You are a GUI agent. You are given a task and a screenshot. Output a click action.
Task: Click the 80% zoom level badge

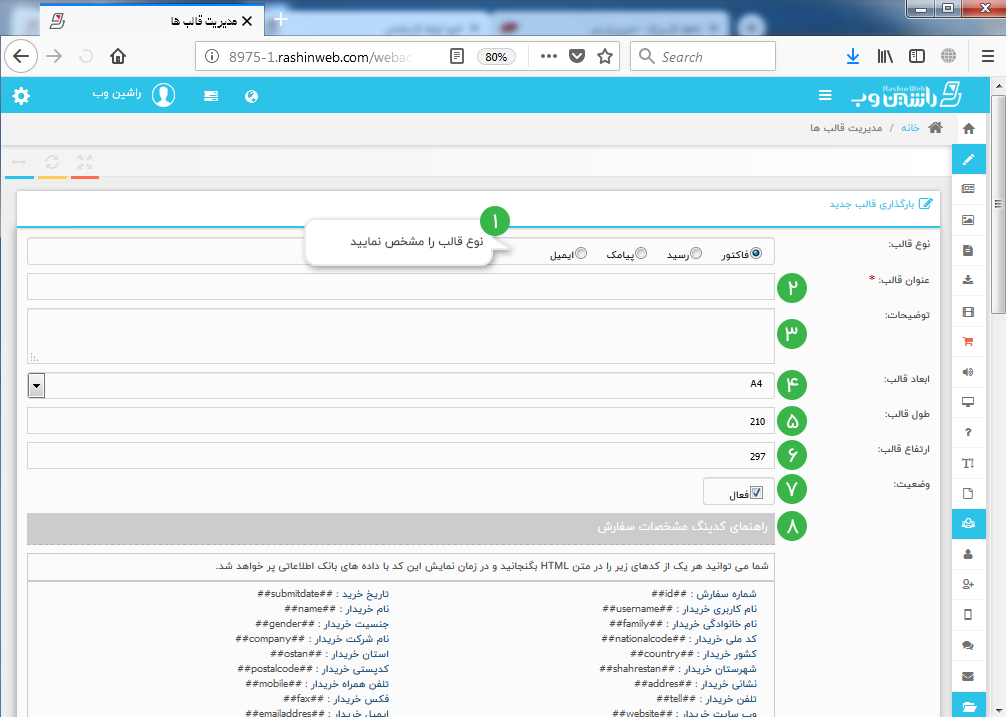coord(496,56)
